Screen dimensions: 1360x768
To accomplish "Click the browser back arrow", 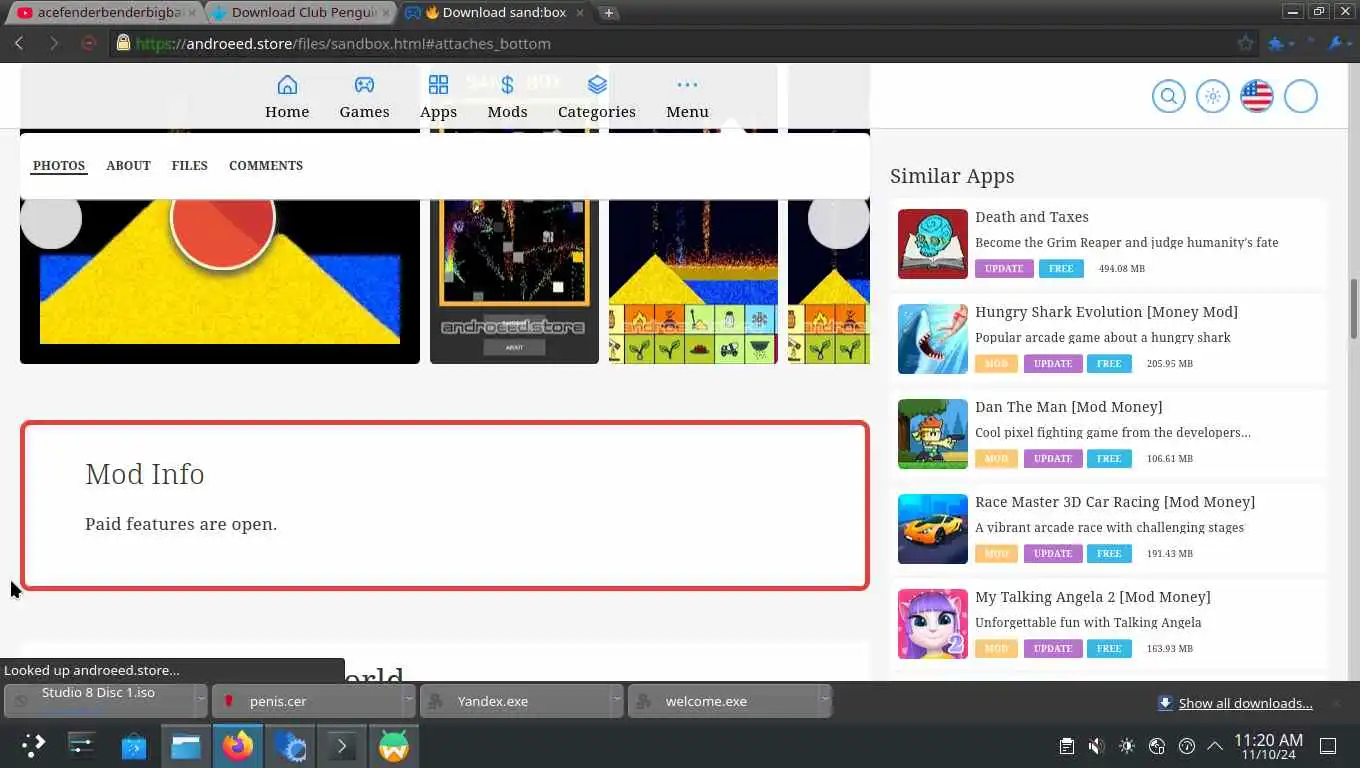I will (19, 43).
